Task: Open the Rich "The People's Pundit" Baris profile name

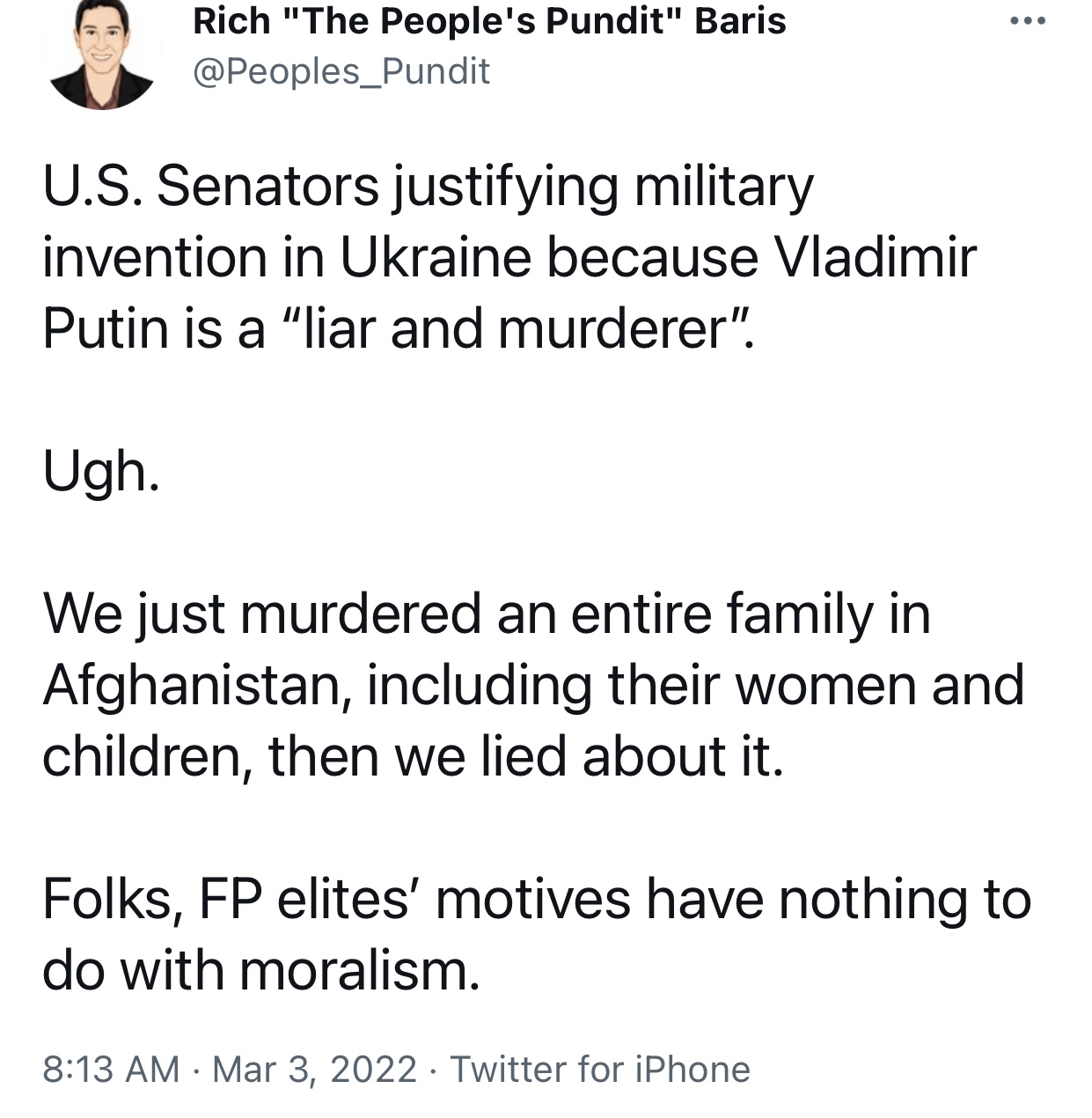Action: coord(489,21)
